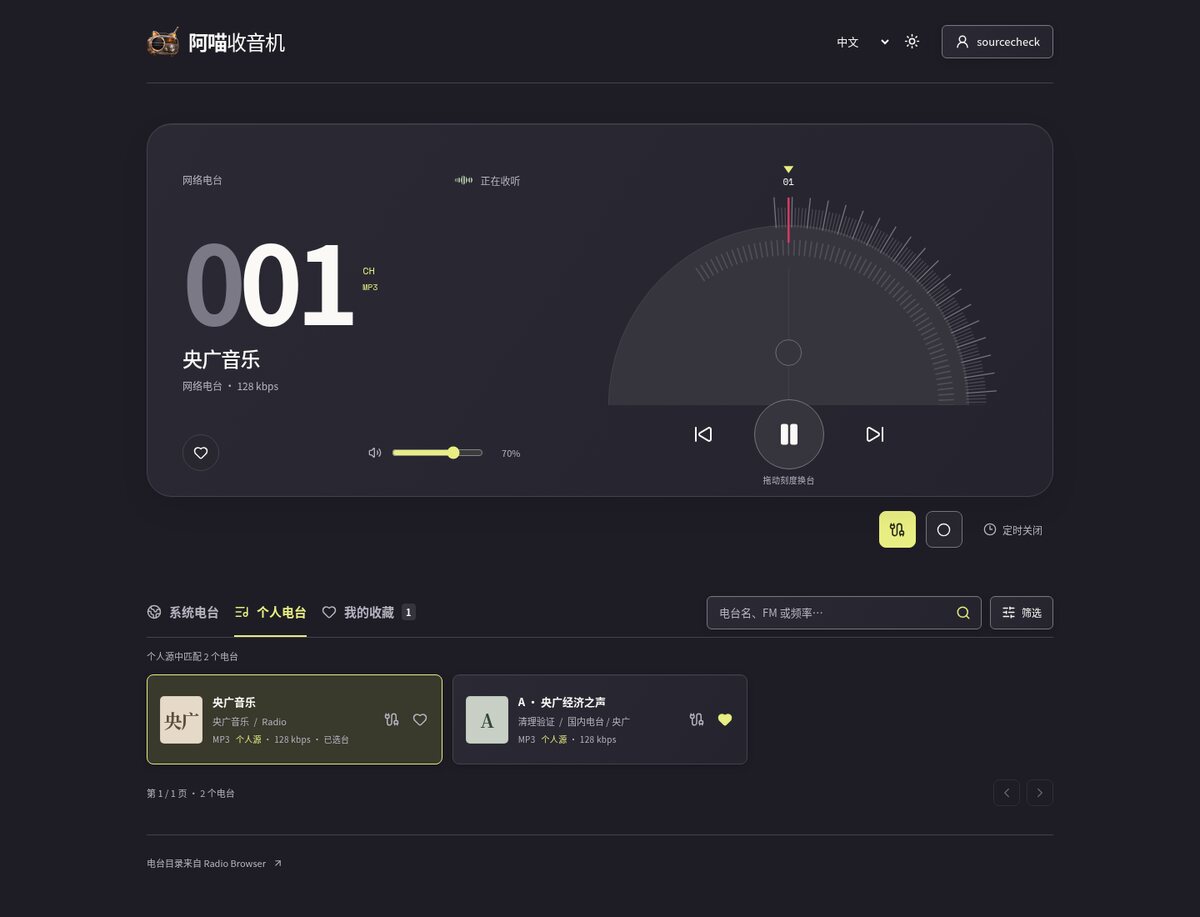Set volume on the yellow slider

pos(437,453)
